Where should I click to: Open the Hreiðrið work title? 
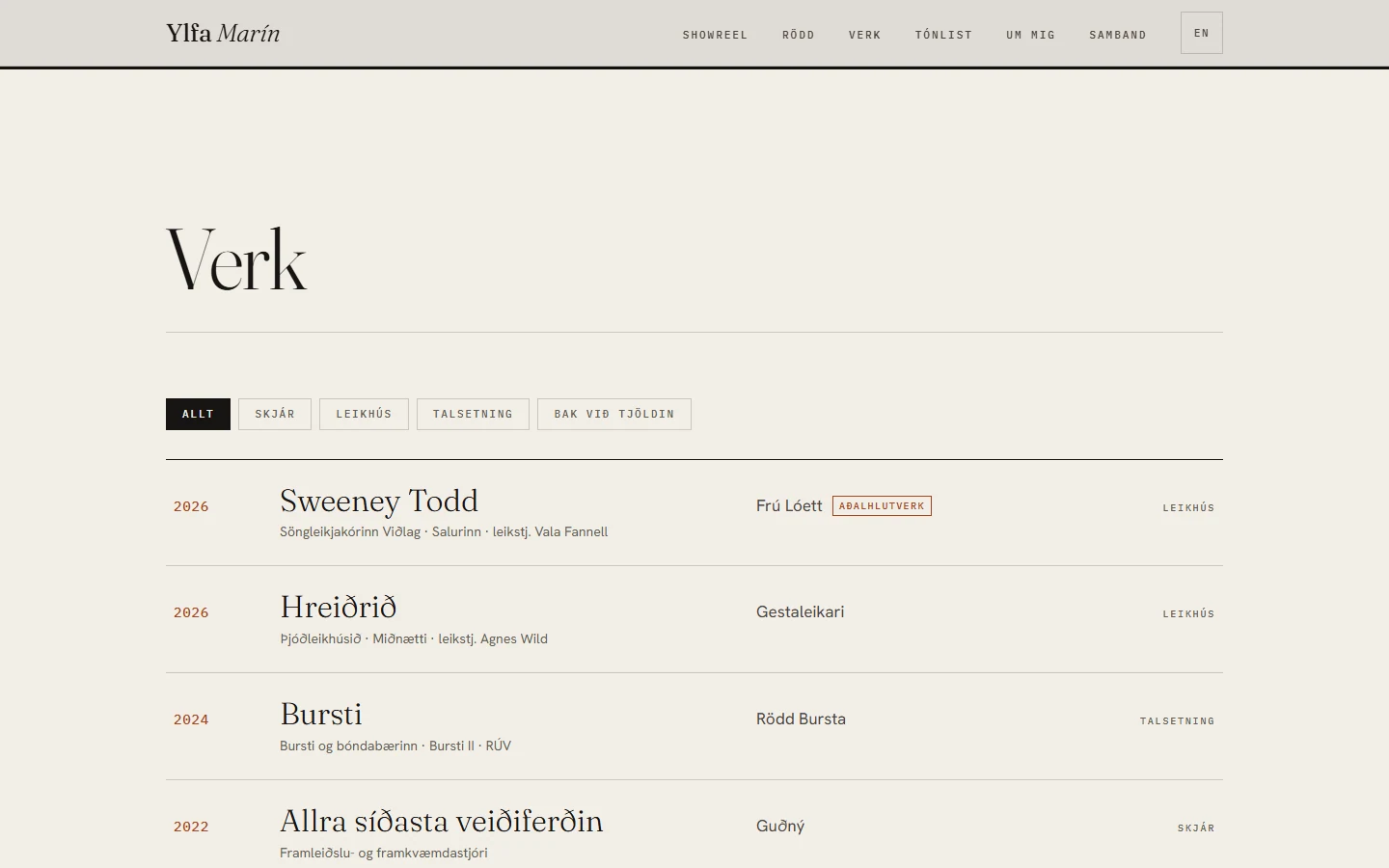coord(339,607)
